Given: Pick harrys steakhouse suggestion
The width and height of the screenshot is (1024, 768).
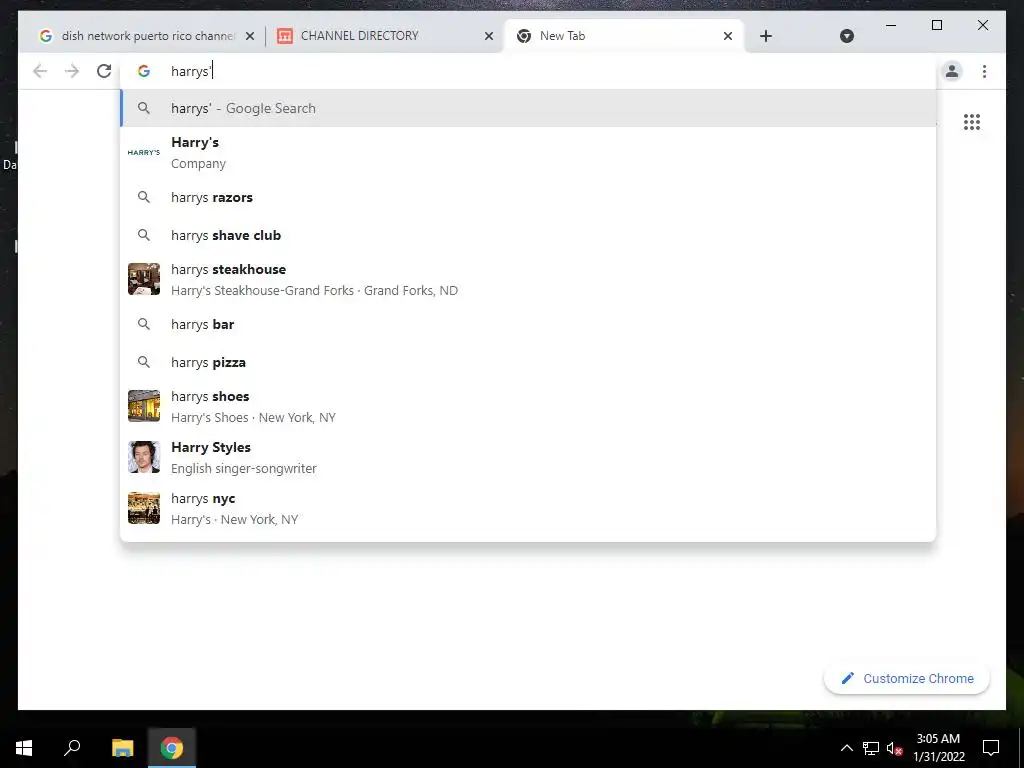Looking at the screenshot, I should click(528, 280).
